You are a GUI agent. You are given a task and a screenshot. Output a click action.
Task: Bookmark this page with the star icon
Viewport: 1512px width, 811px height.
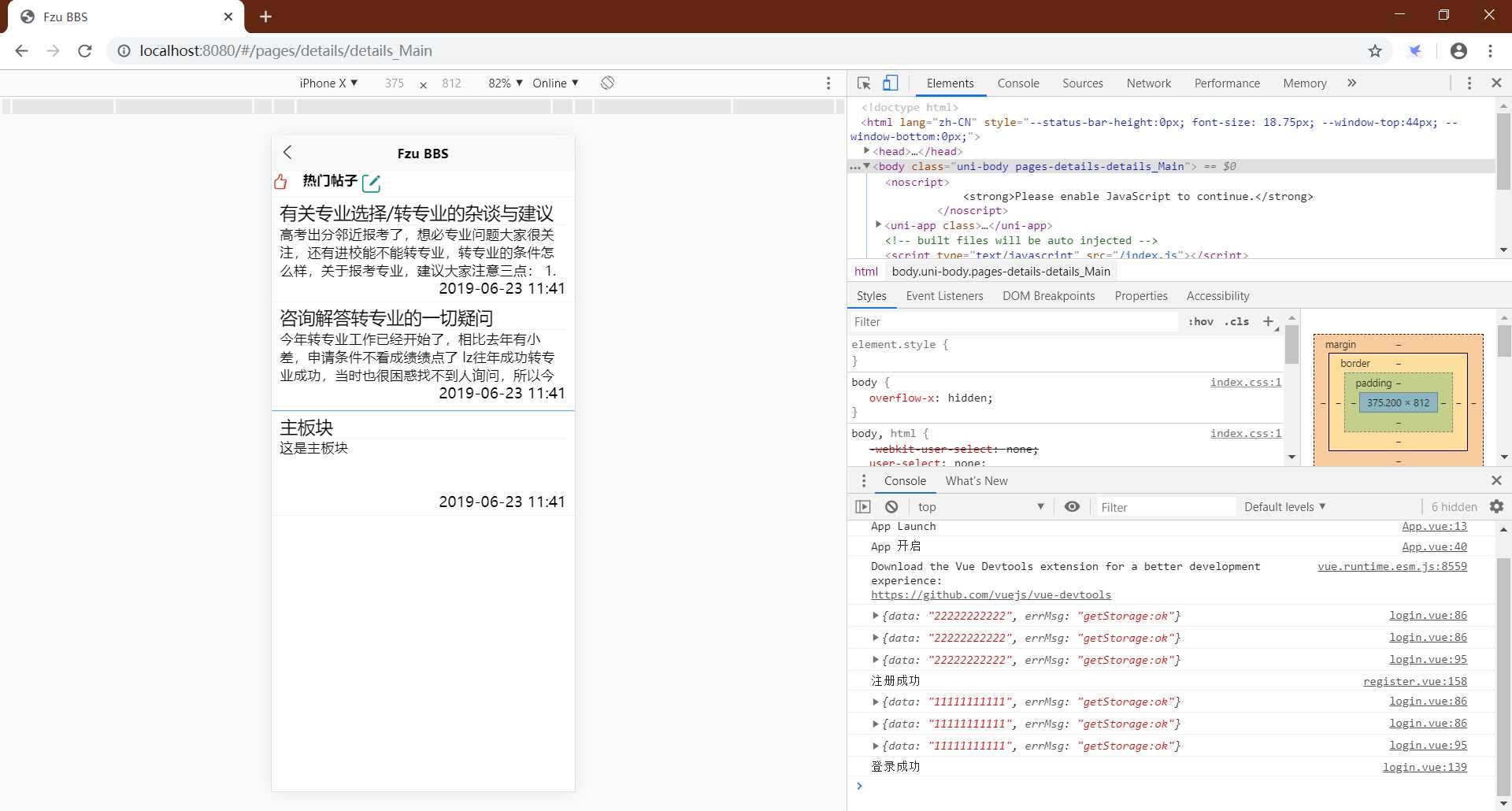1375,50
